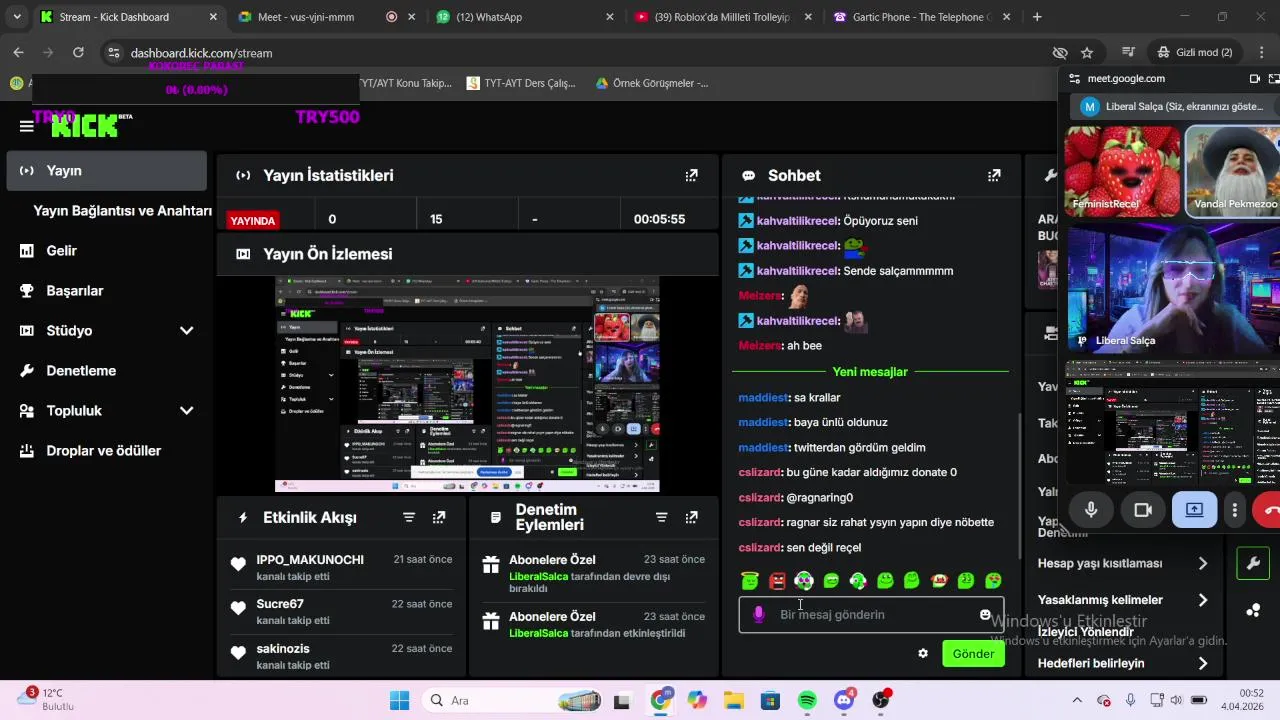This screenshot has width=1280, height=720.
Task: Expand Yasaklanmış kelimeler option
Action: (1202, 600)
